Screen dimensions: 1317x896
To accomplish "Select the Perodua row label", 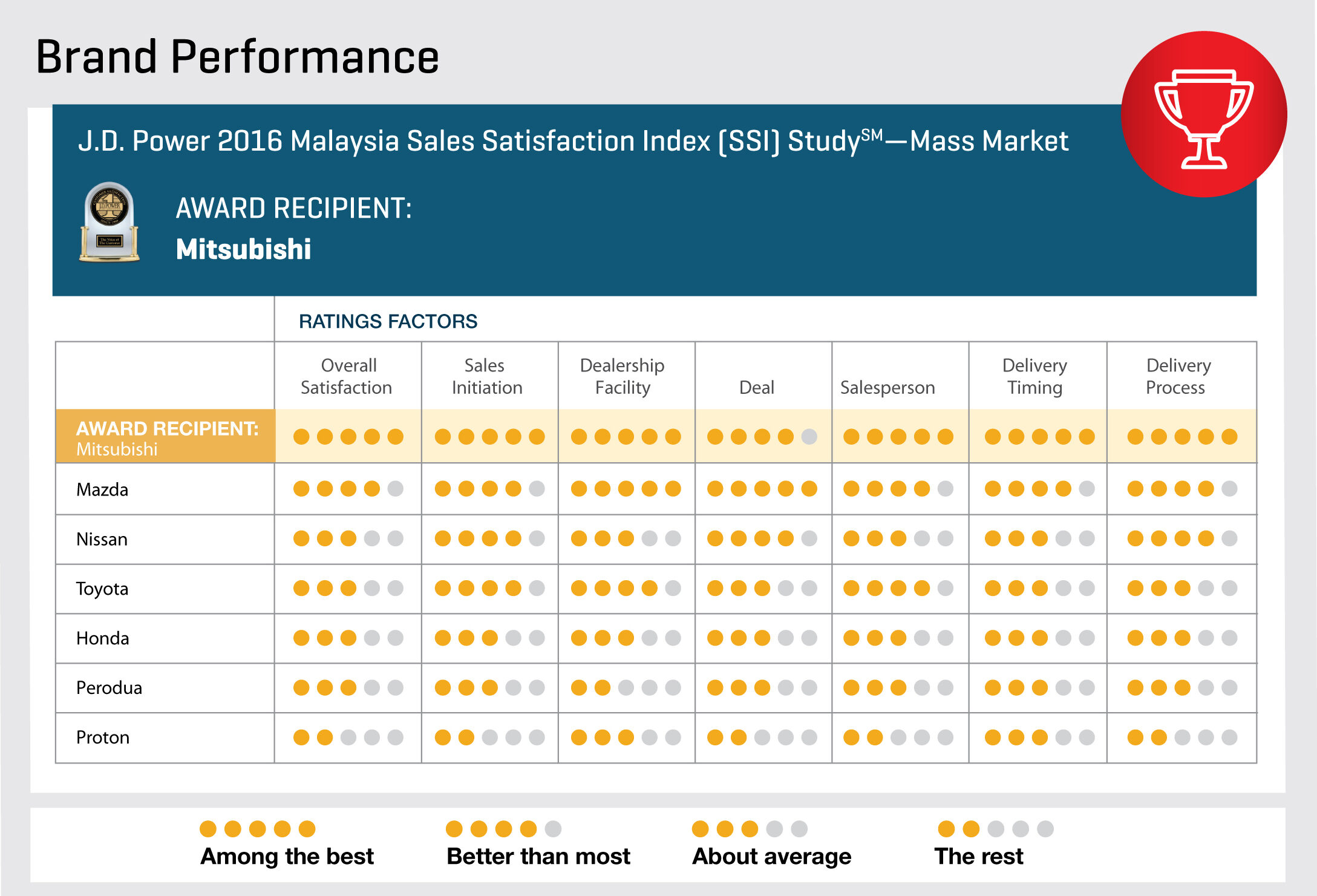I will tap(109, 688).
